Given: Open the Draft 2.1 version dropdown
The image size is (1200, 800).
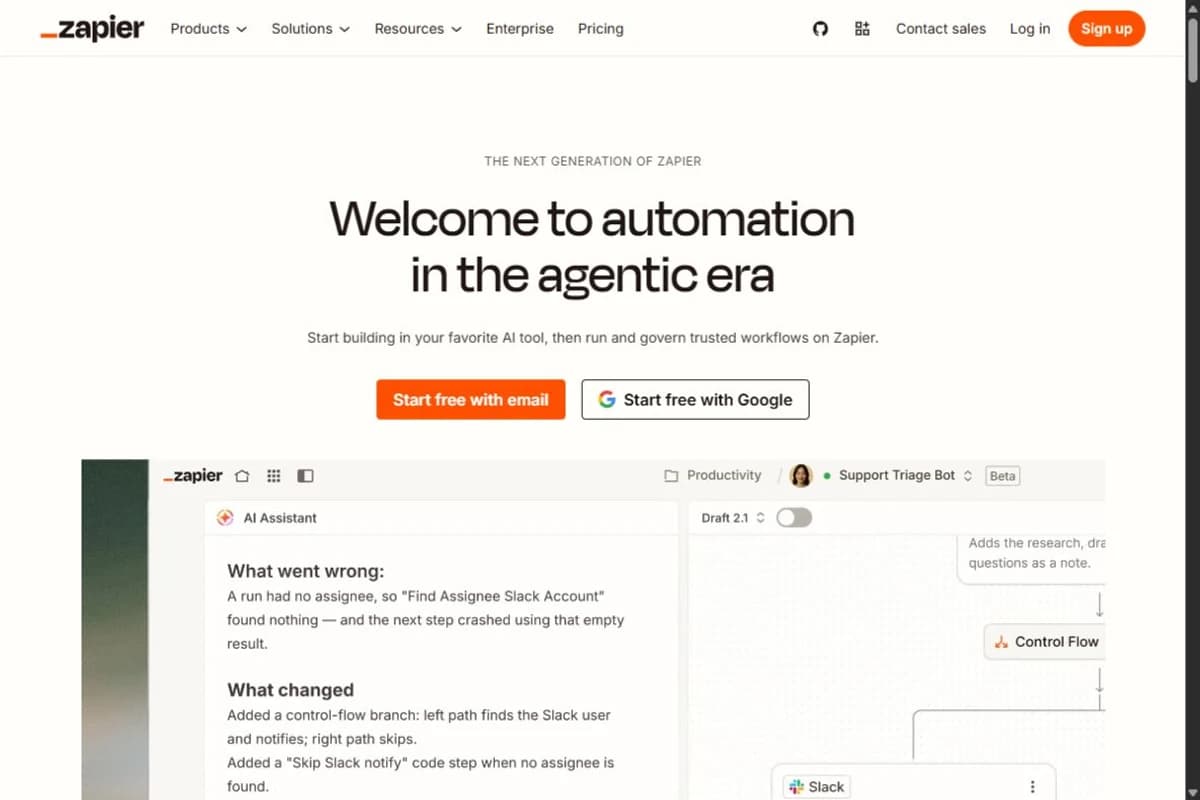Looking at the screenshot, I should pos(734,518).
